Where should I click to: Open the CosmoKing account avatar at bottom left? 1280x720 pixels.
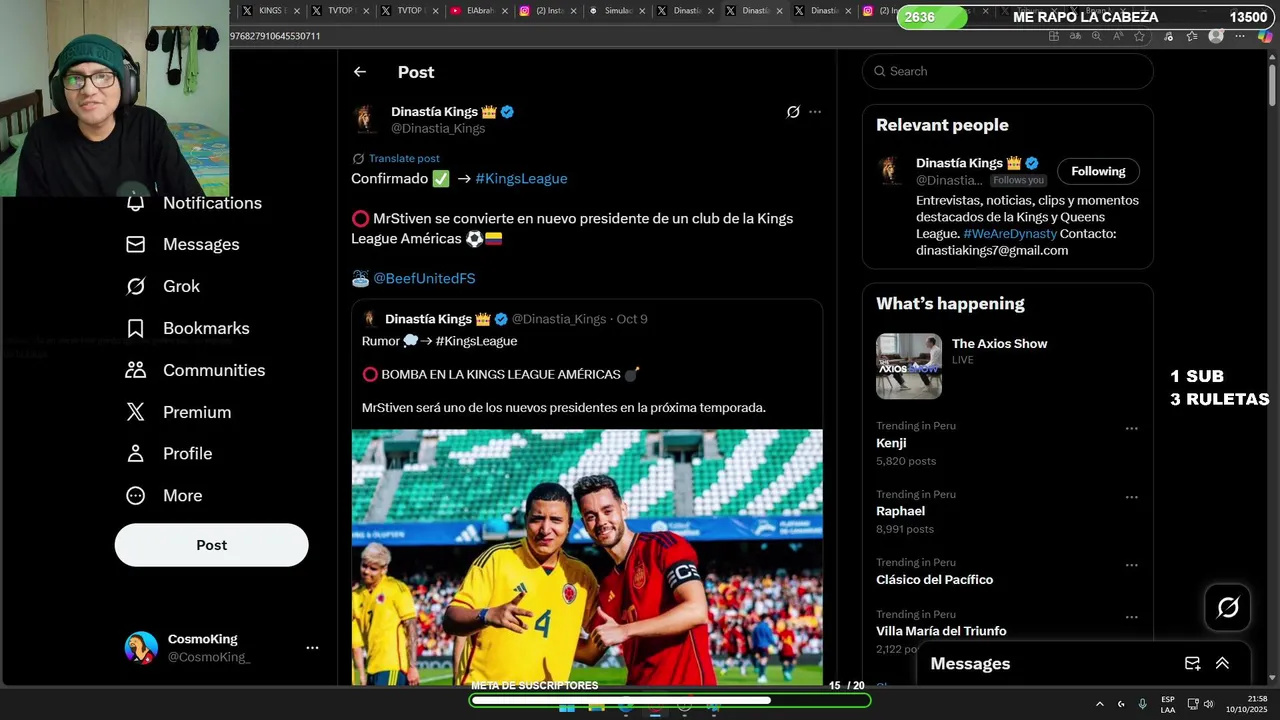tap(141, 648)
